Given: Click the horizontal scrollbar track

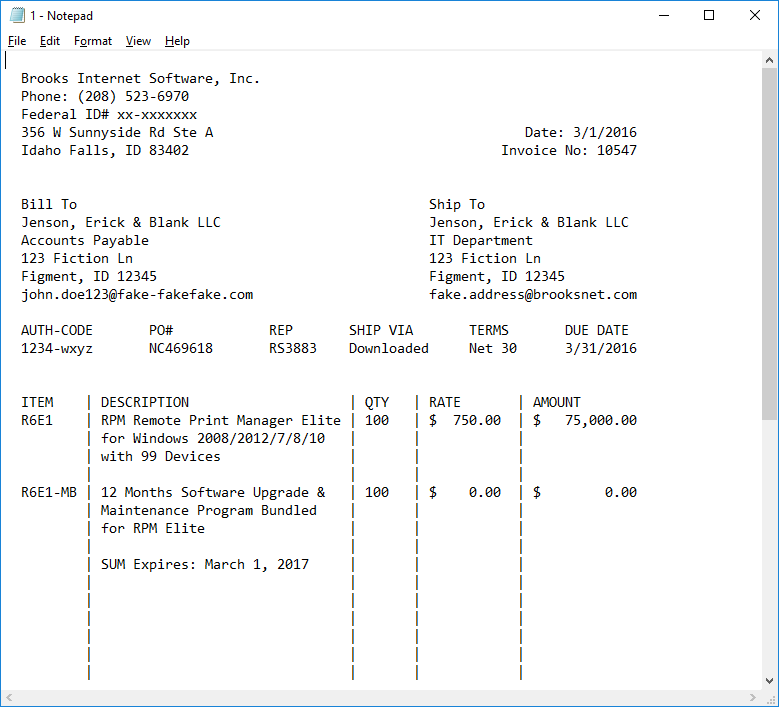Looking at the screenshot, I should (381, 697).
